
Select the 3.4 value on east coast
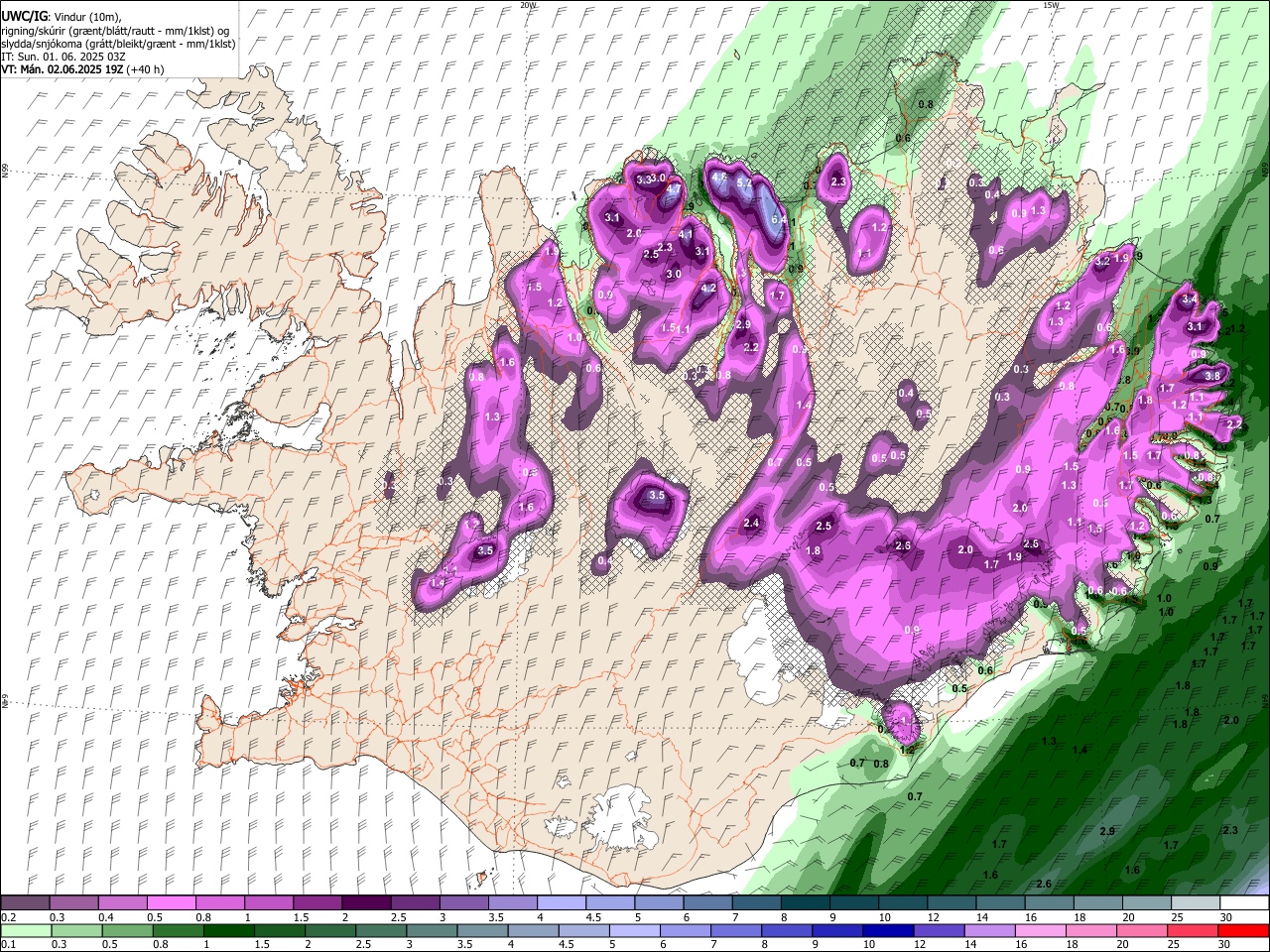pos(1191,298)
